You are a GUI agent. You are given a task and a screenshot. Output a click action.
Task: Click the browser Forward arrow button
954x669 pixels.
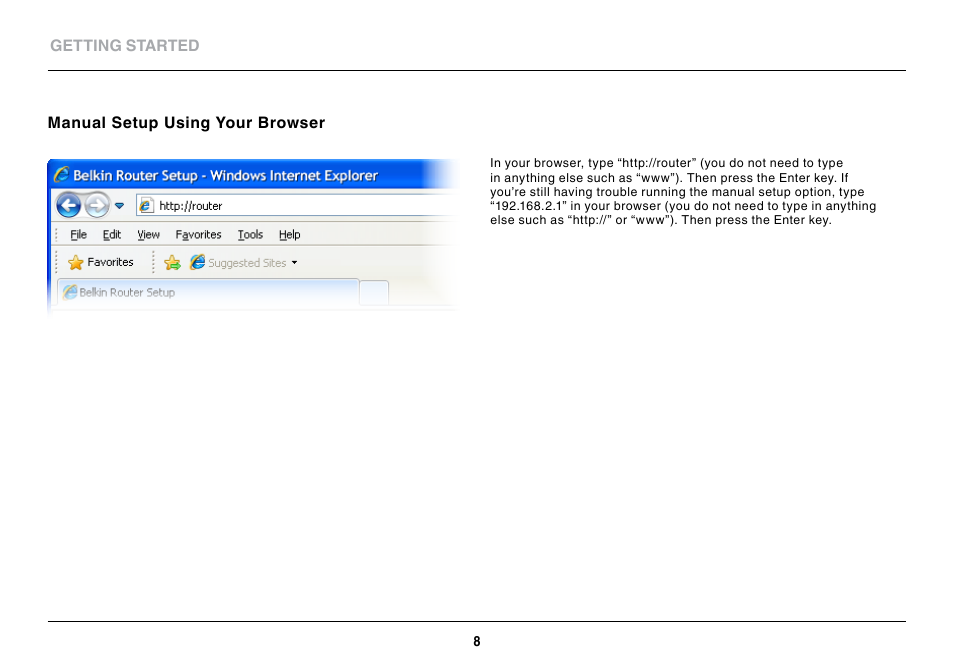pos(97,206)
